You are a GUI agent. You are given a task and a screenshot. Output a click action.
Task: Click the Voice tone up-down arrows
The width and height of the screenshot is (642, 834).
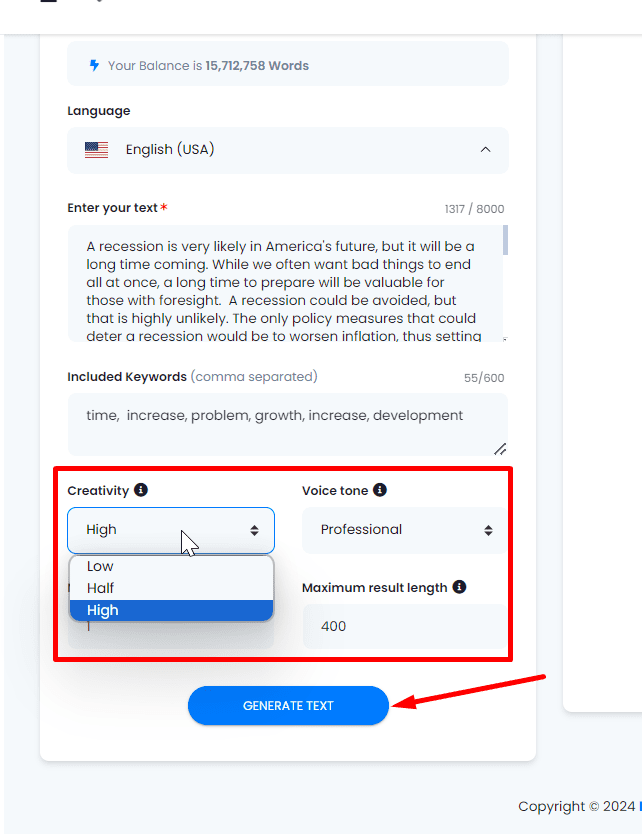tap(488, 530)
